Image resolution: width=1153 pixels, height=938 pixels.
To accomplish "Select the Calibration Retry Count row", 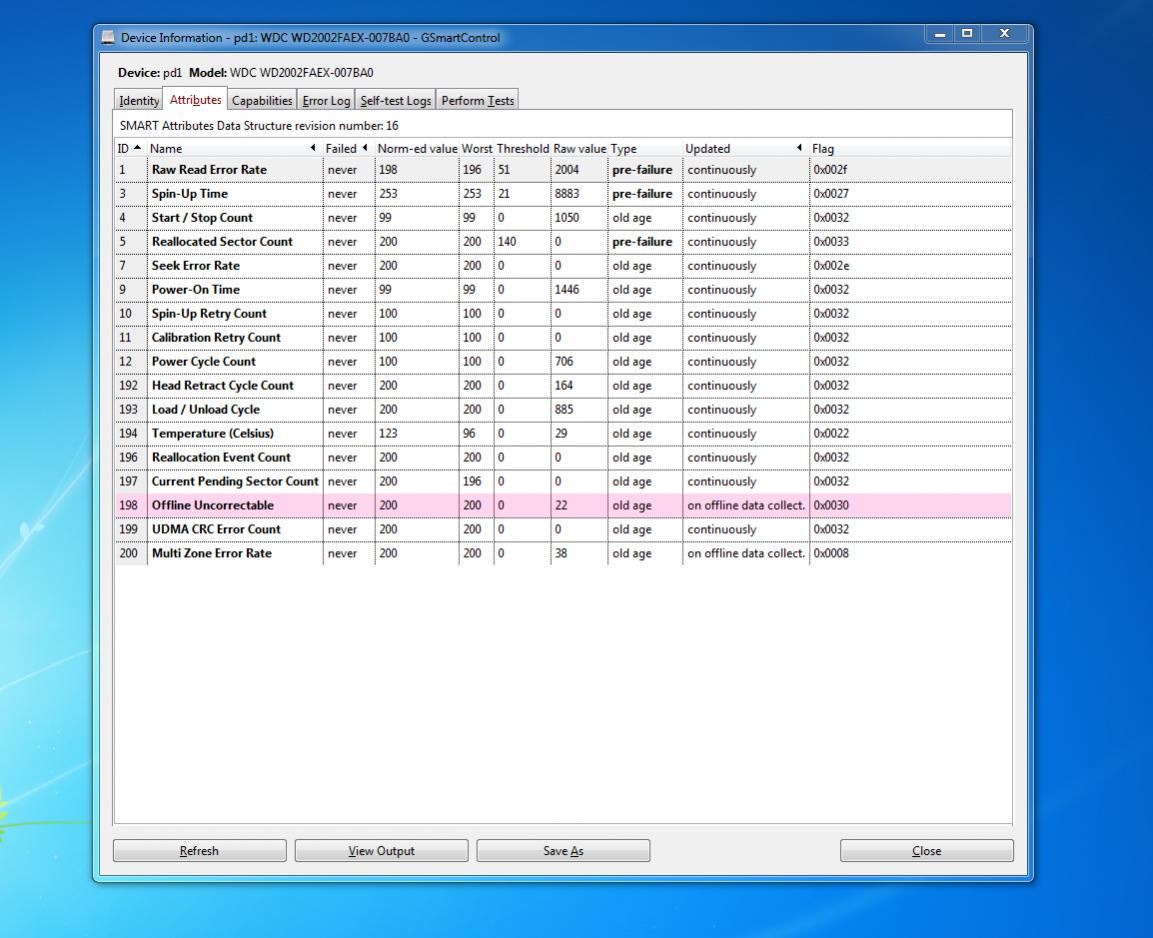I will coord(563,337).
